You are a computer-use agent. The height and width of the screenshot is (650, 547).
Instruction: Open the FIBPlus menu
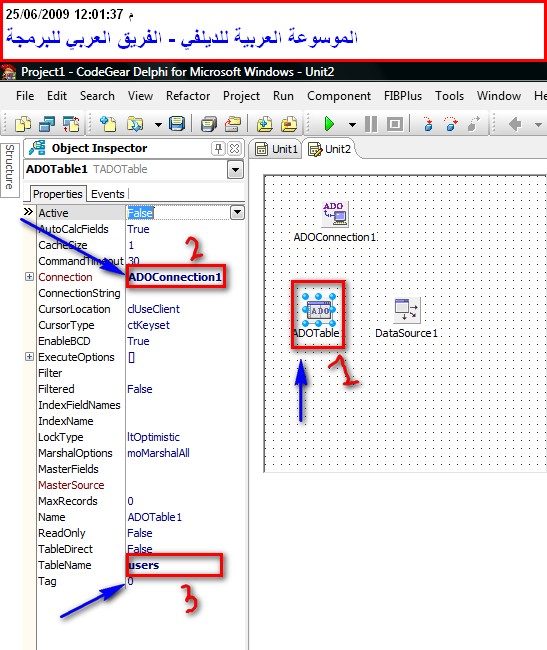[403, 96]
